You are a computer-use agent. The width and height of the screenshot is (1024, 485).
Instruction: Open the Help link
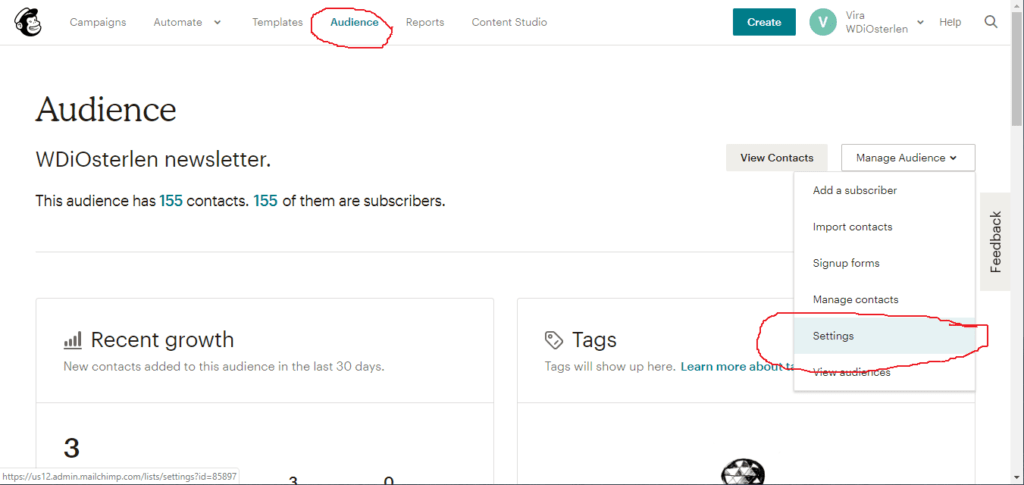tap(950, 22)
